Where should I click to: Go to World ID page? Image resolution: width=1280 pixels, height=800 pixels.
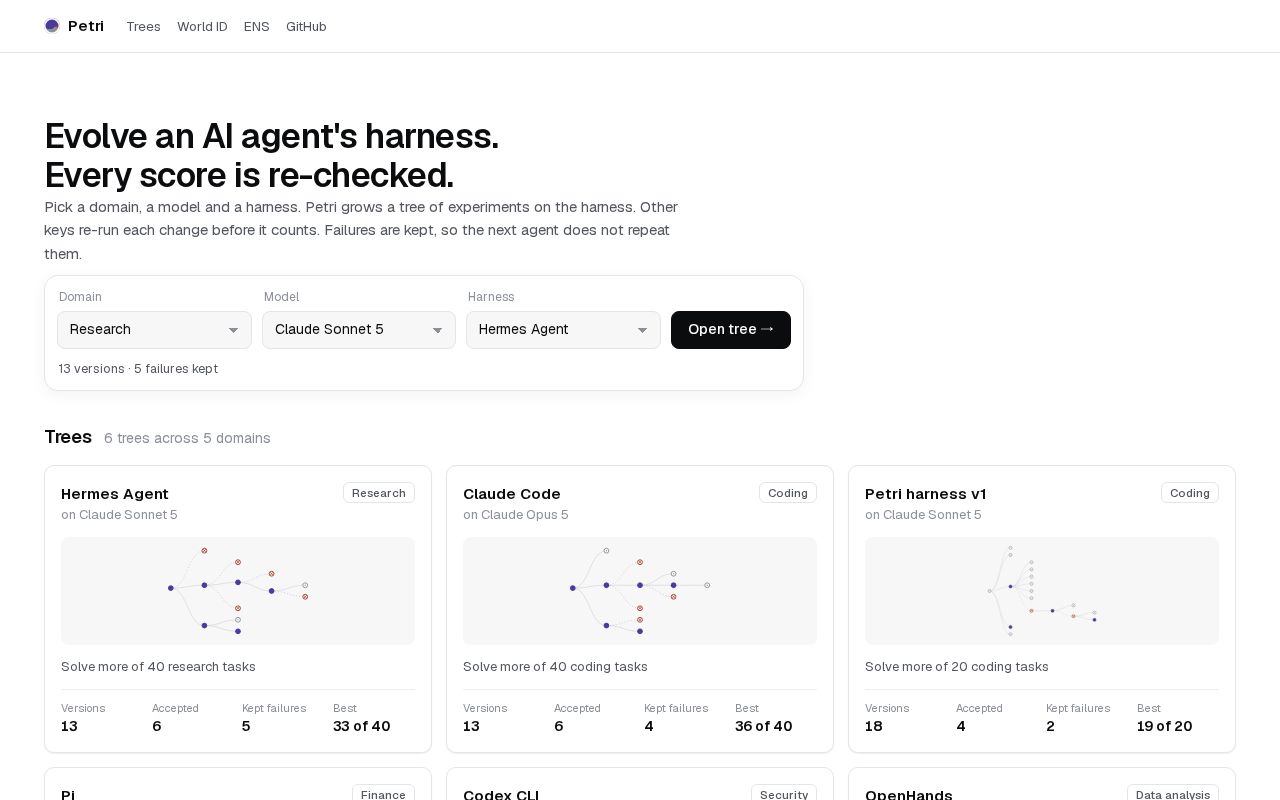pyautogui.click(x=202, y=27)
